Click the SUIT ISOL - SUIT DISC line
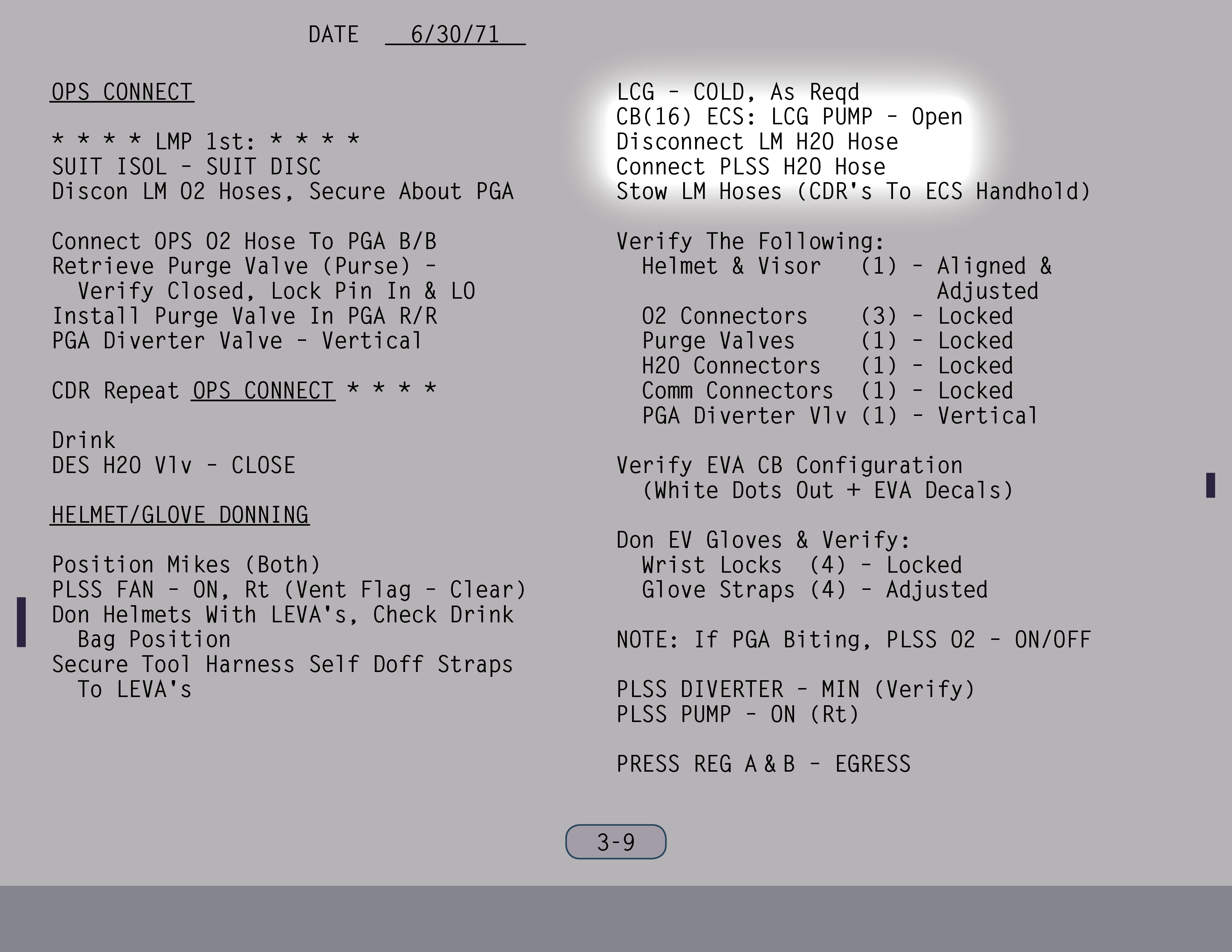This screenshot has width=1232, height=952. coord(186,167)
